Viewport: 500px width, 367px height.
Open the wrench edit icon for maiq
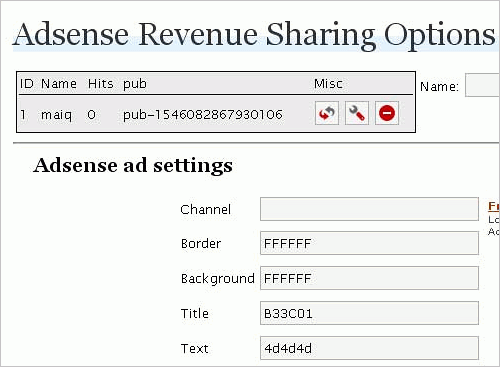(357, 113)
